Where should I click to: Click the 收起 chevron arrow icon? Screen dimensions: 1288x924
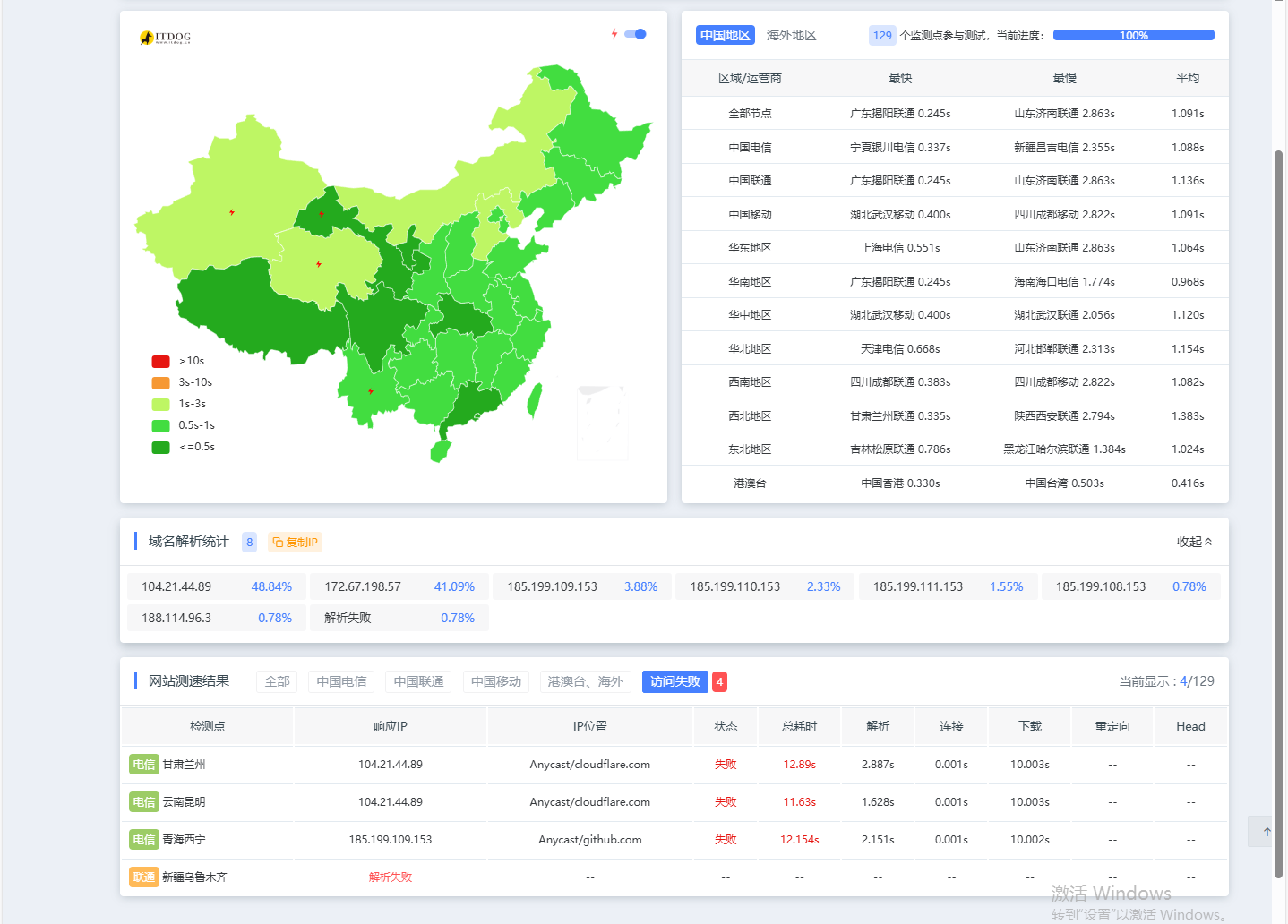click(x=1208, y=542)
